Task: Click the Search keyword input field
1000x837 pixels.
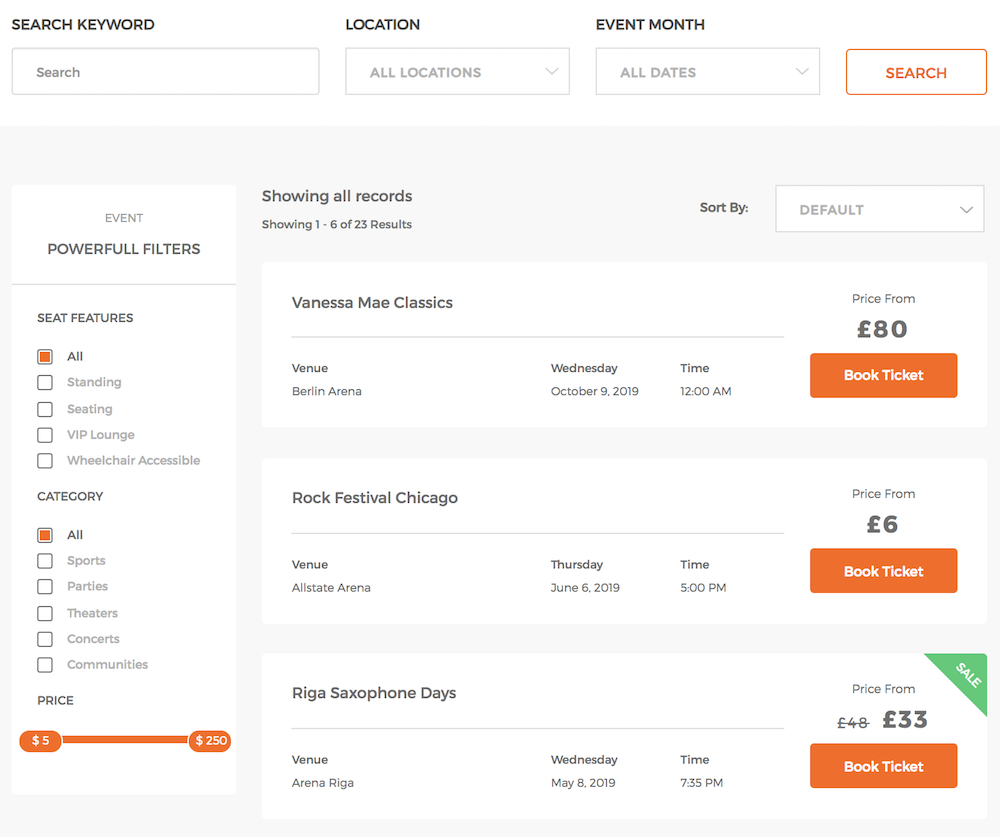Action: 165,72
